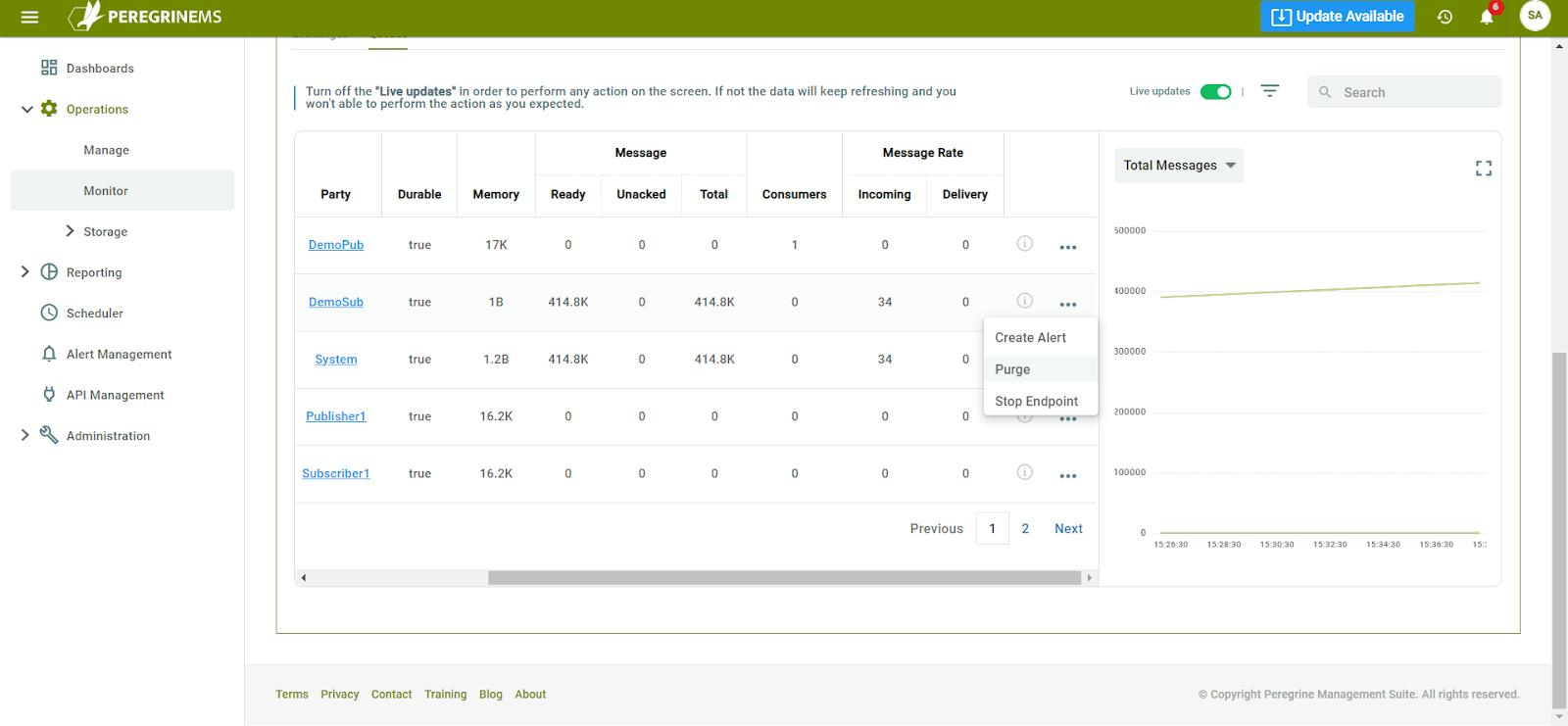Viewport: 1568px width, 726px height.
Task: Open the filter list icon
Action: [1269, 91]
